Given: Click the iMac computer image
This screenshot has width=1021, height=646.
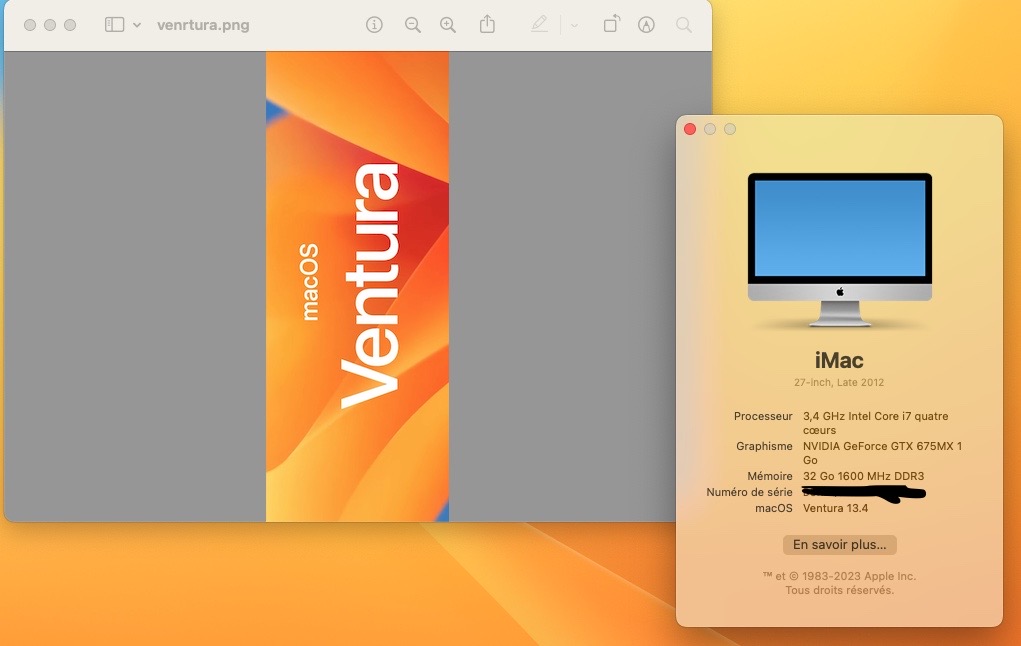Looking at the screenshot, I should coord(839,249).
